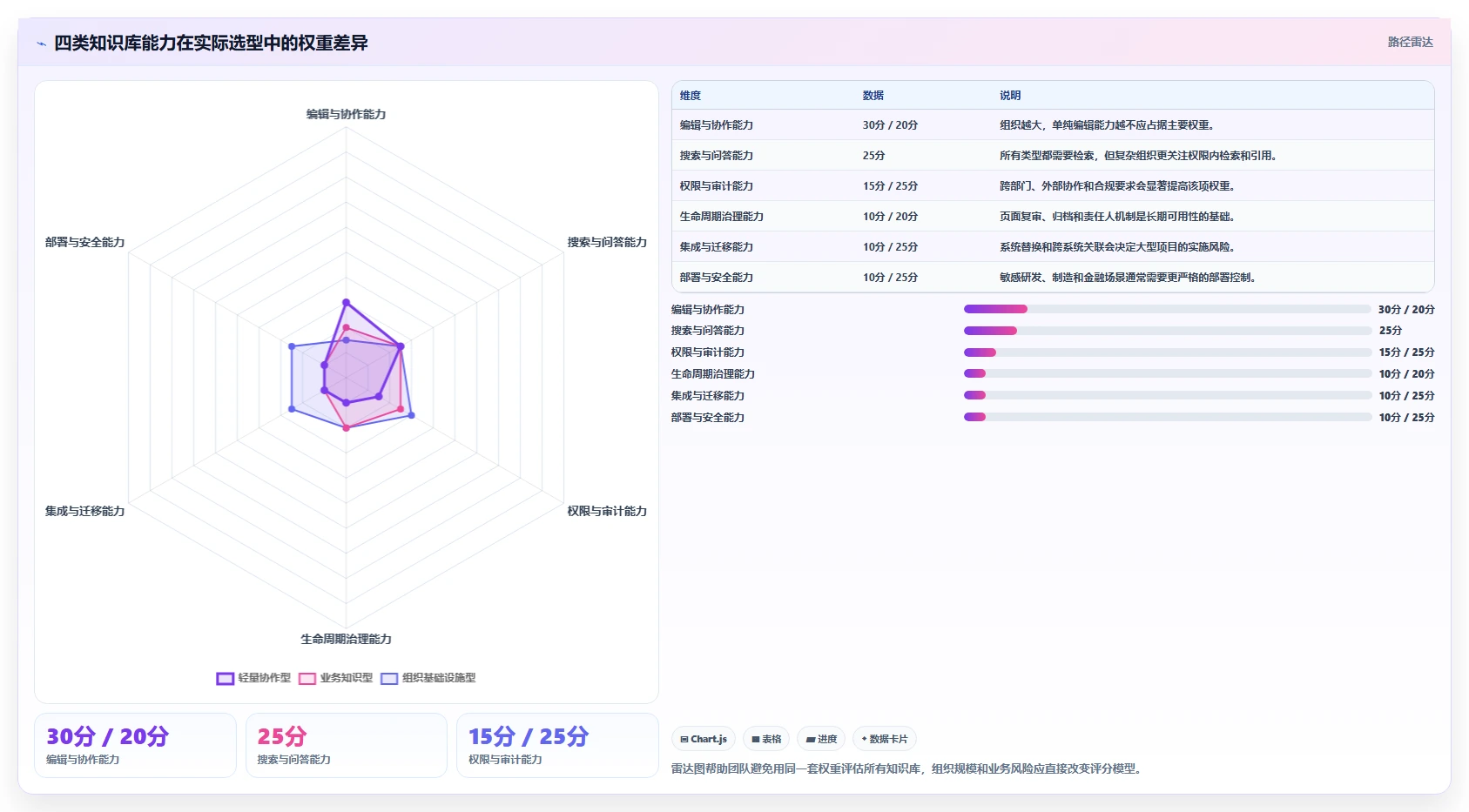Click the note starting with 页面复审、归档

[1118, 217]
